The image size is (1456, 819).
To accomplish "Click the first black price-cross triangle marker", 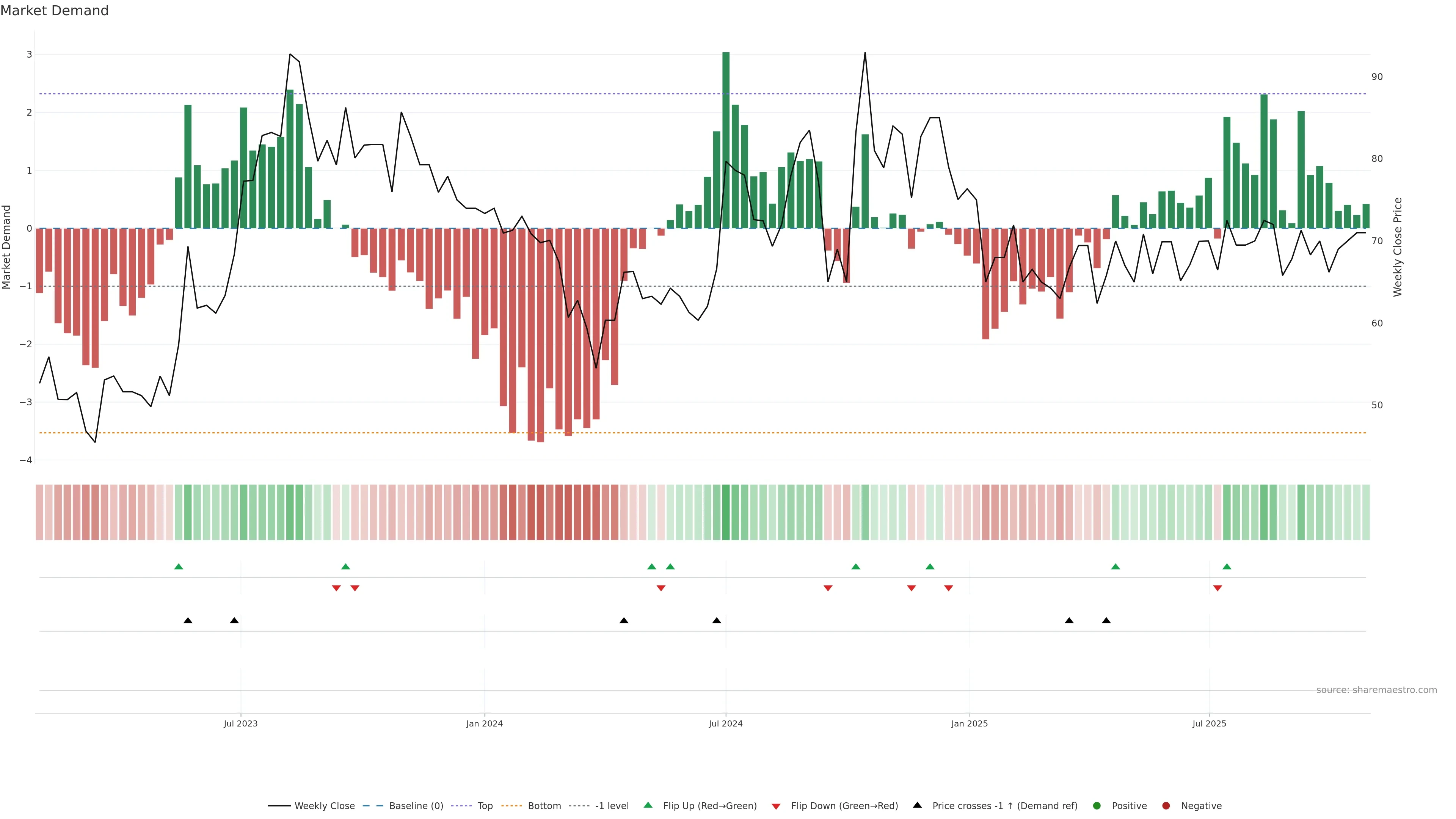I will (x=188, y=621).
